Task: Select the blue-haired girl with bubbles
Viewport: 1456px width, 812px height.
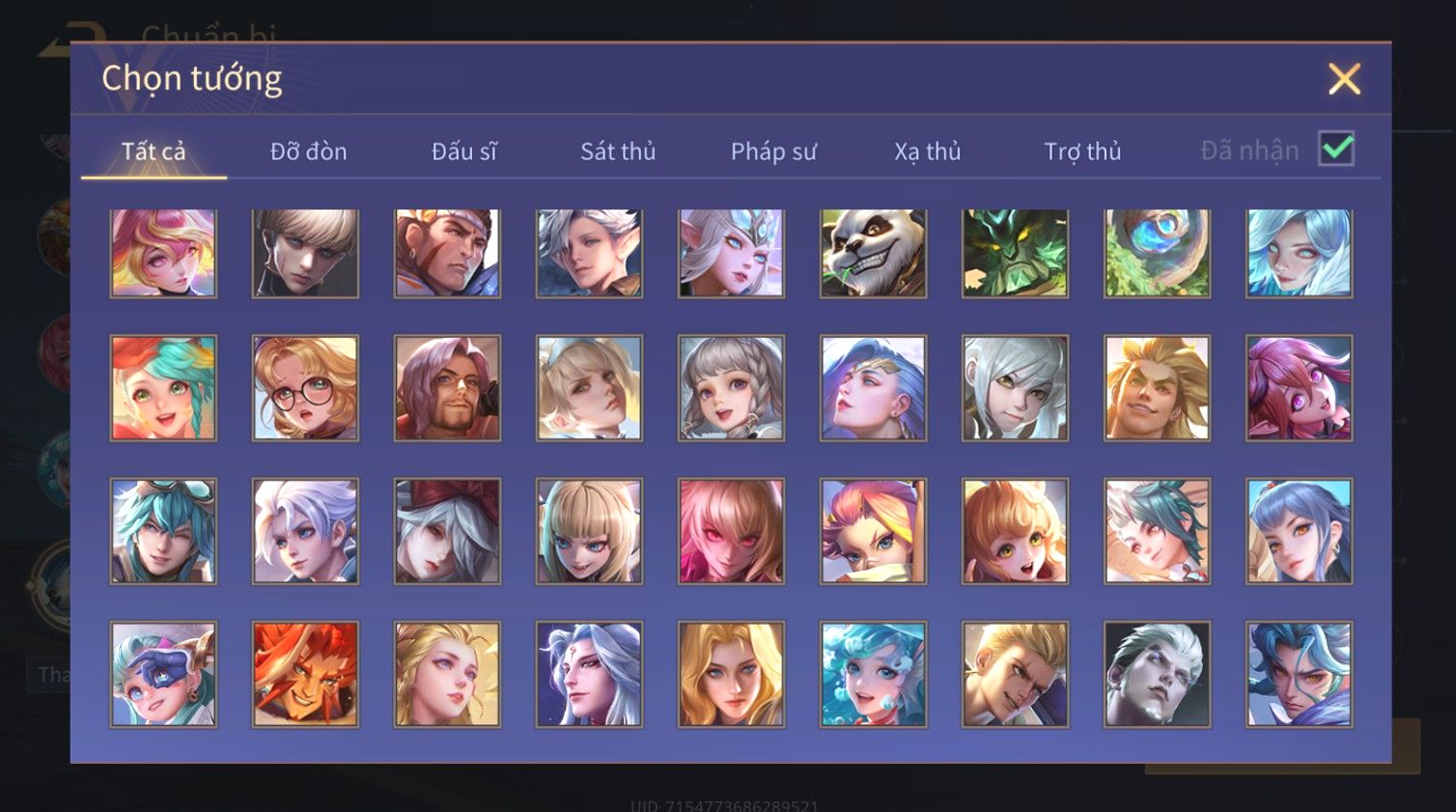Action: 873,674
